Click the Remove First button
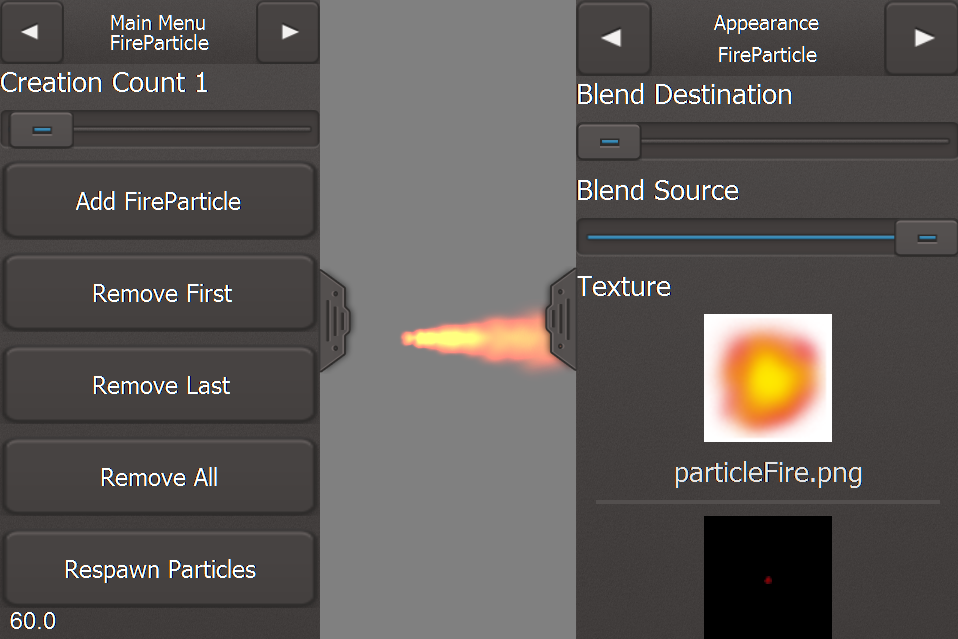958x639 pixels. (159, 293)
